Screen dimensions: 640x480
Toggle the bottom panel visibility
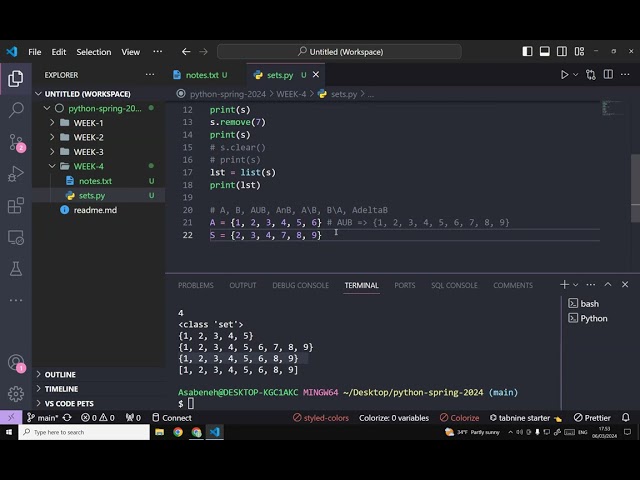pos(544,51)
